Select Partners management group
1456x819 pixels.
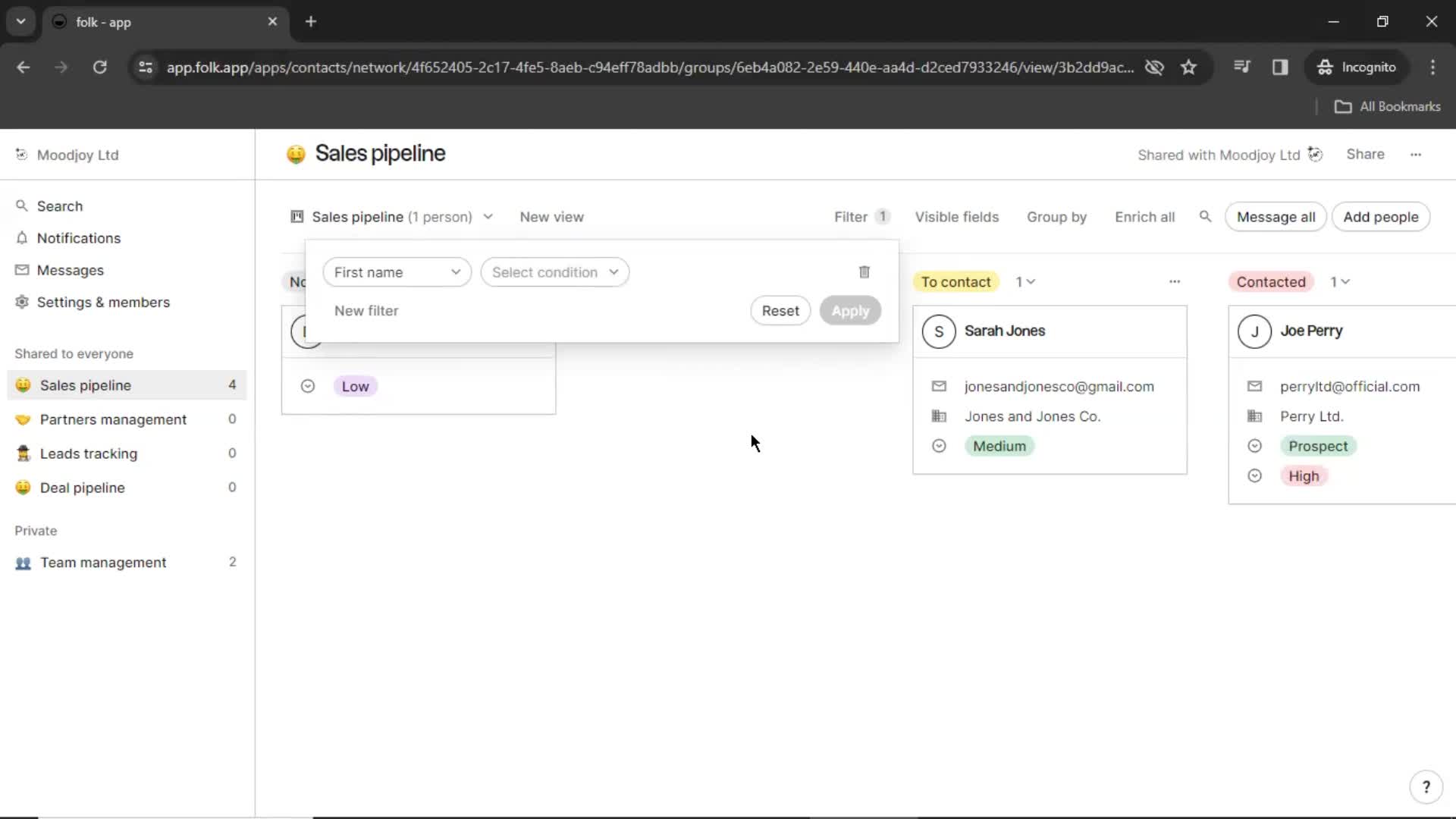[x=127, y=419]
